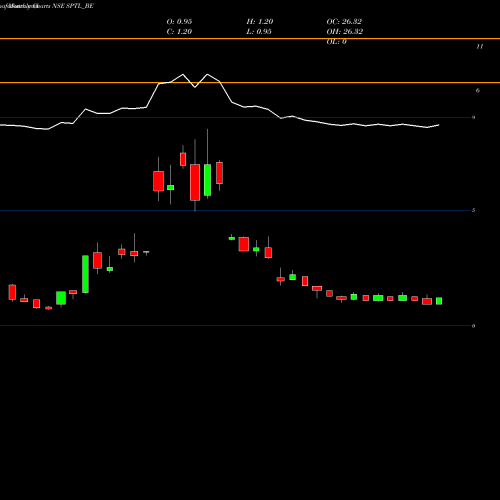Click the "OL: 0" reading

pyautogui.click(x=336, y=41)
